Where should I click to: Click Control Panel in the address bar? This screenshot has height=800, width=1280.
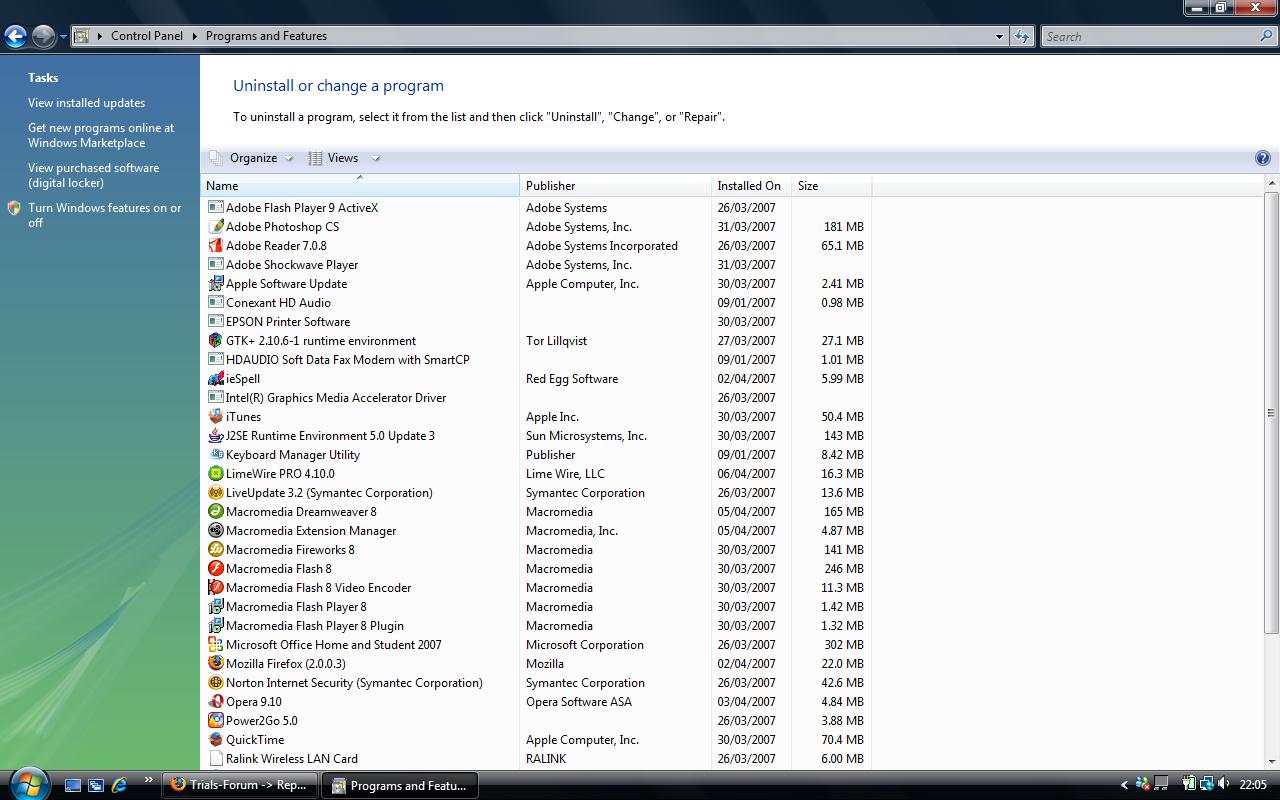(147, 36)
